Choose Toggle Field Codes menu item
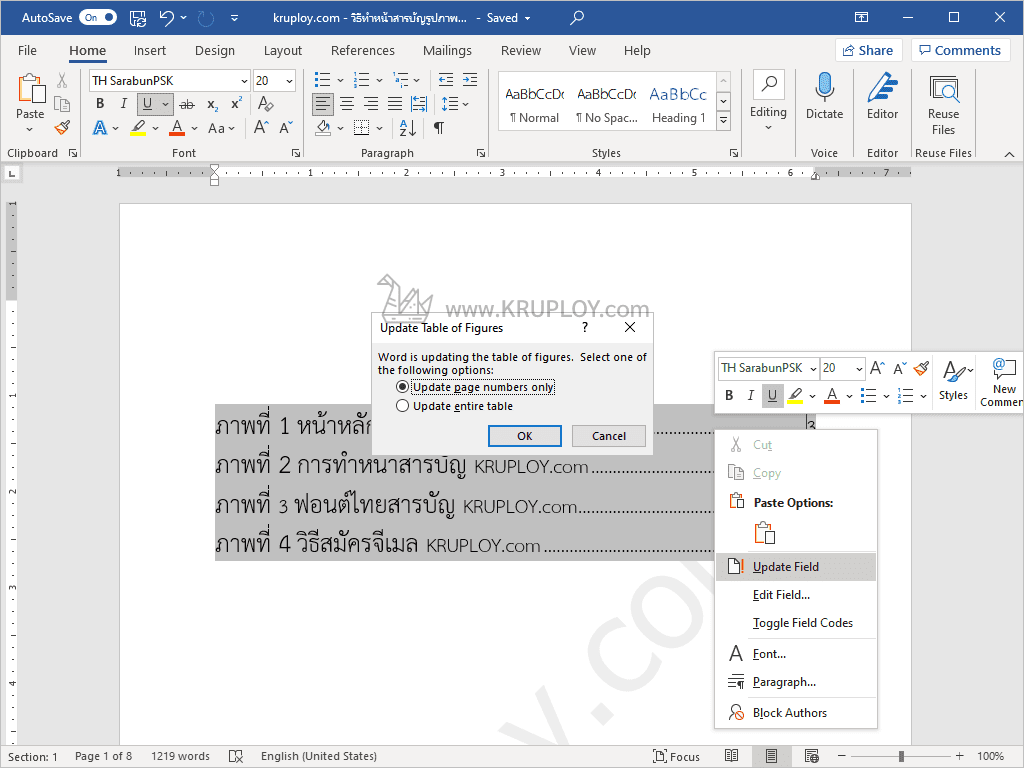Image resolution: width=1024 pixels, height=768 pixels. point(795,622)
